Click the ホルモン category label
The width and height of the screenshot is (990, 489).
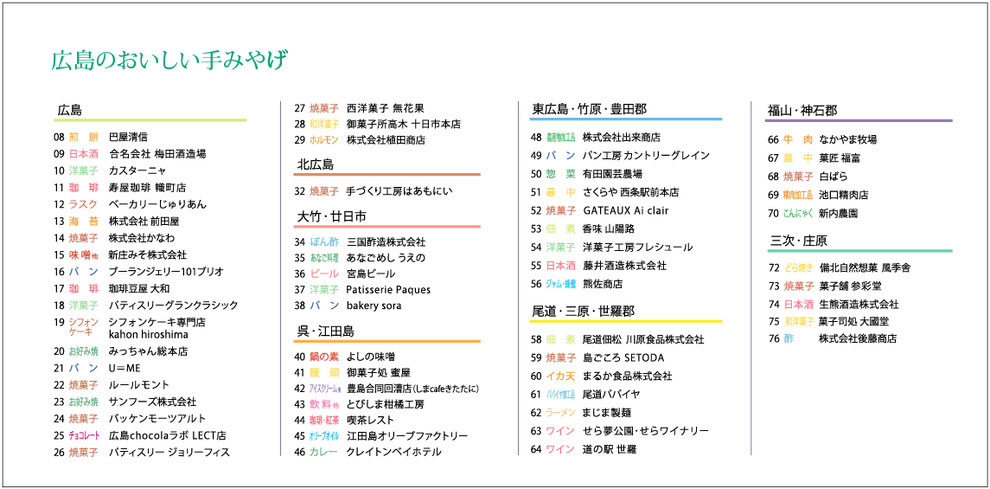pyautogui.click(x=324, y=140)
